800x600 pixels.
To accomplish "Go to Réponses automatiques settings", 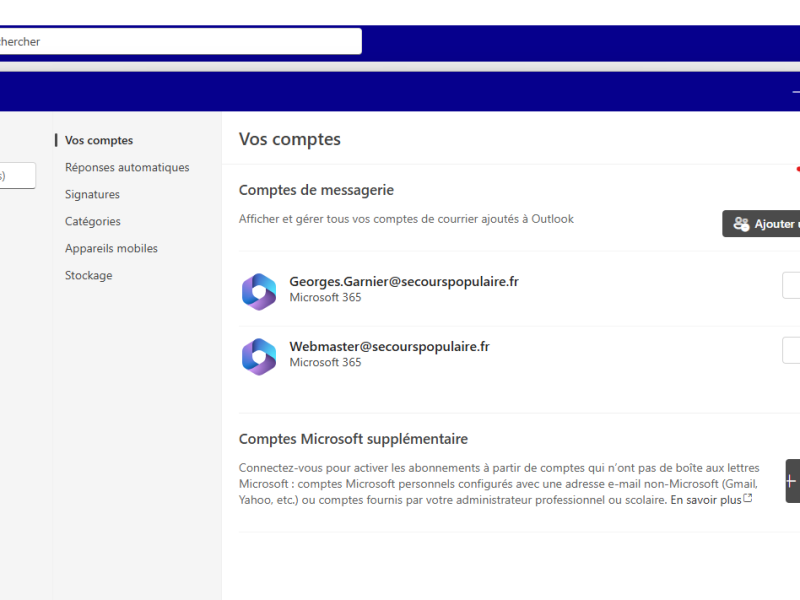I will pyautogui.click(x=127, y=167).
